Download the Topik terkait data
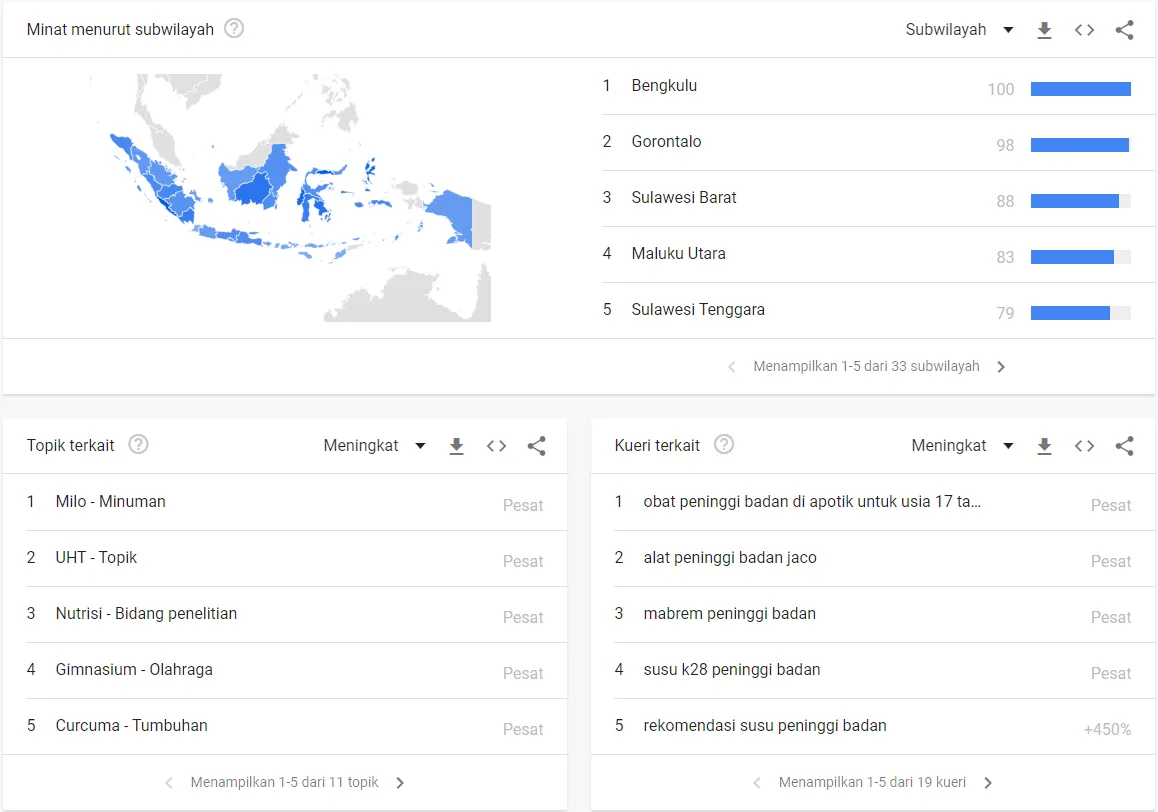The width and height of the screenshot is (1158, 812). [x=457, y=445]
